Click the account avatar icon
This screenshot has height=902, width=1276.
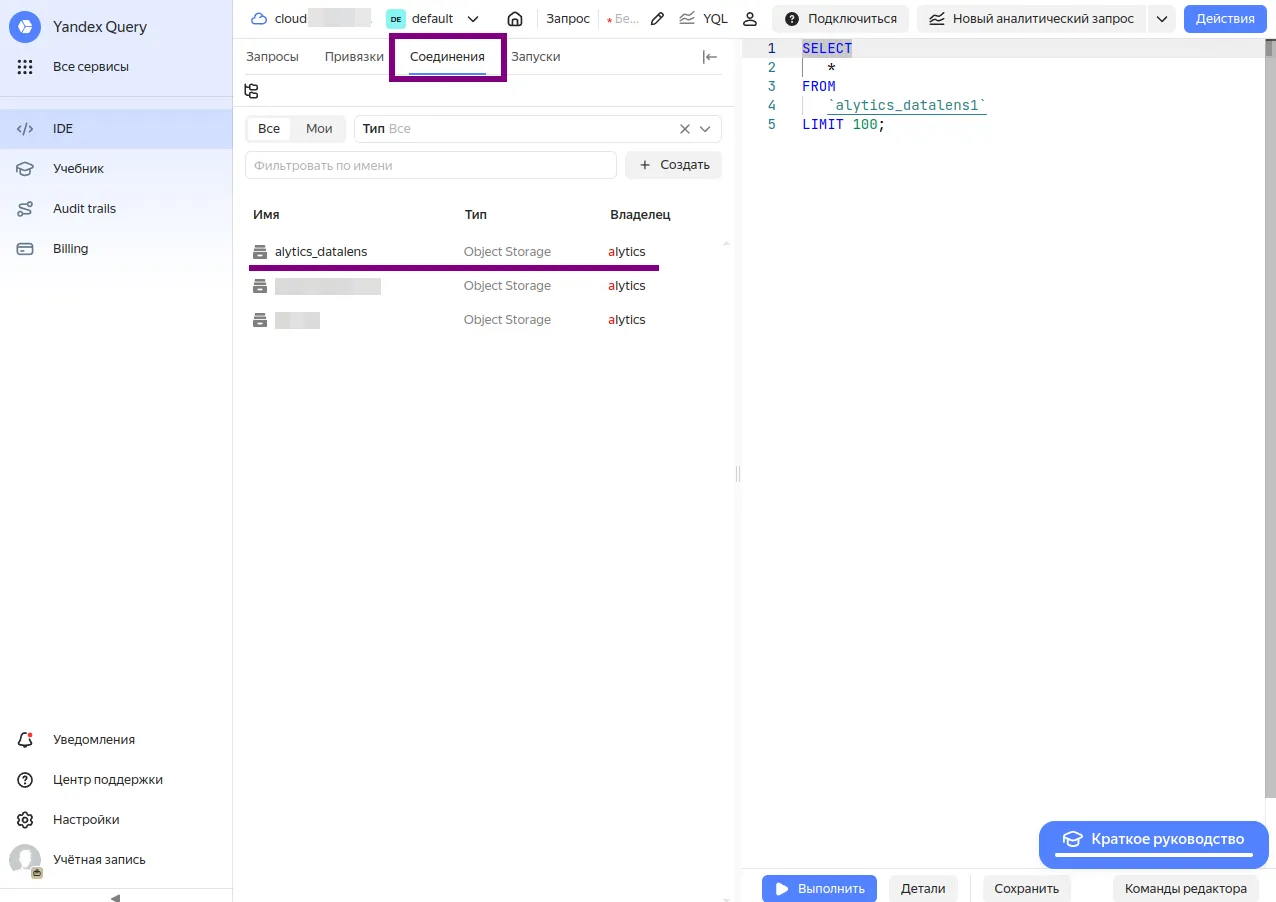25,860
